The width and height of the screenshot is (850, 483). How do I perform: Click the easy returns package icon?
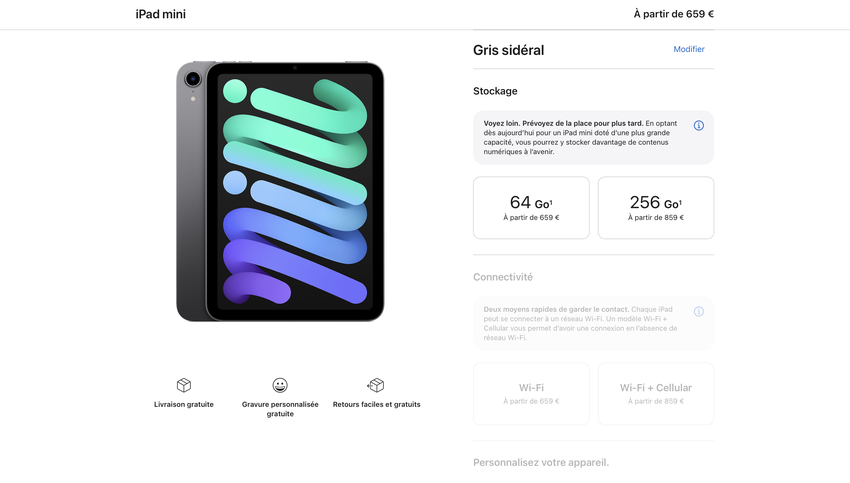click(x=376, y=385)
